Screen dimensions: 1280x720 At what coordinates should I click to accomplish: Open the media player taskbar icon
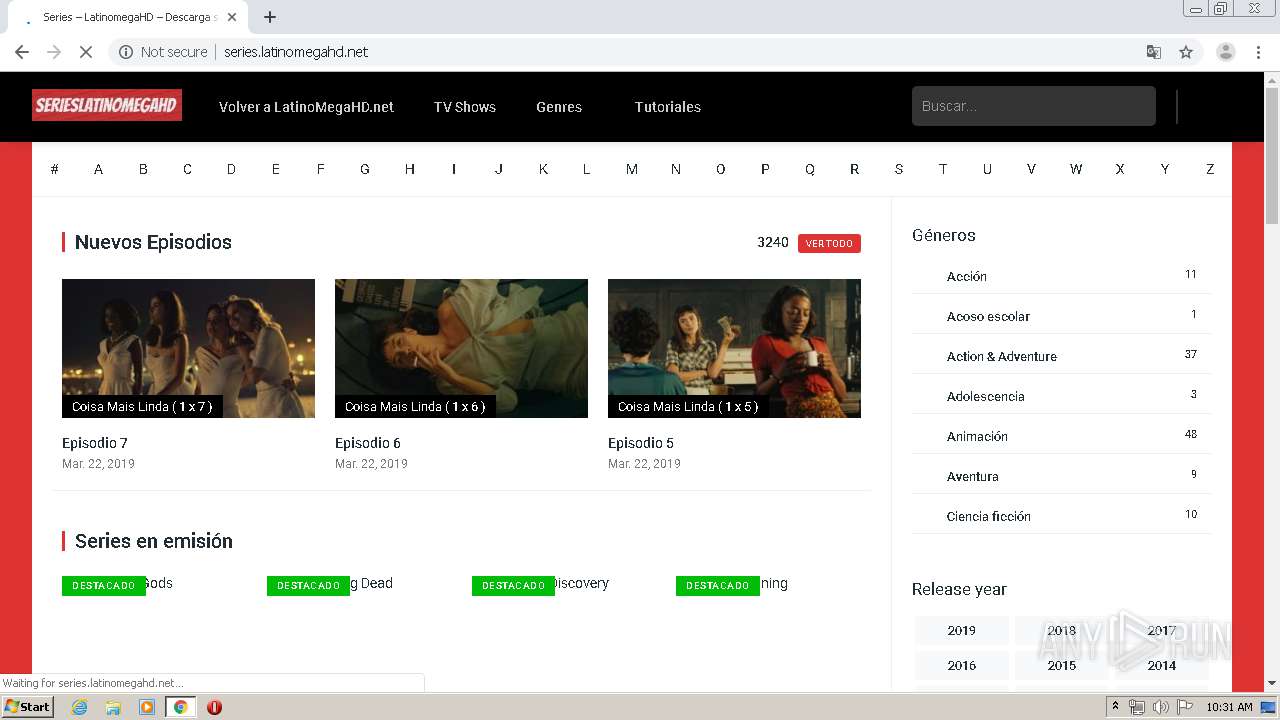(147, 707)
